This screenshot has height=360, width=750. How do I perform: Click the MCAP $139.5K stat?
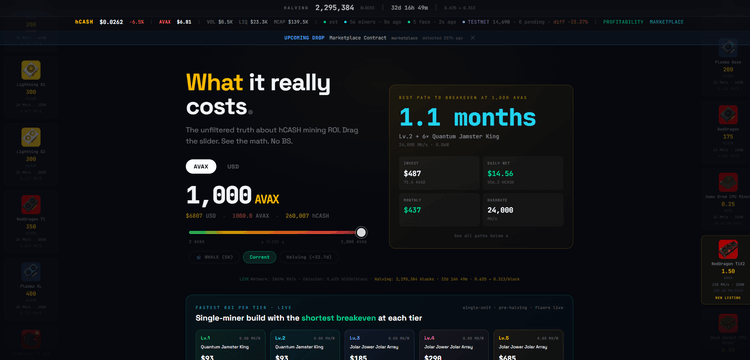point(291,22)
